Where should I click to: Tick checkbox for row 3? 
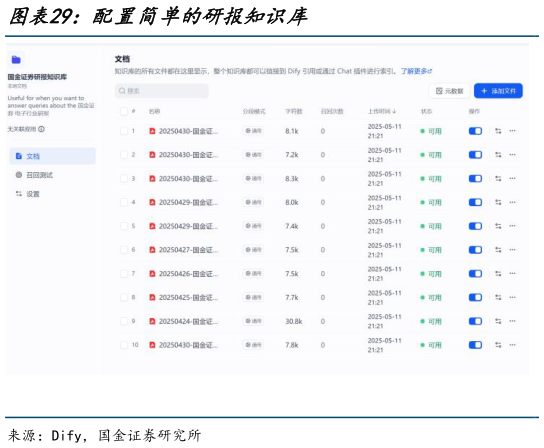124,179
